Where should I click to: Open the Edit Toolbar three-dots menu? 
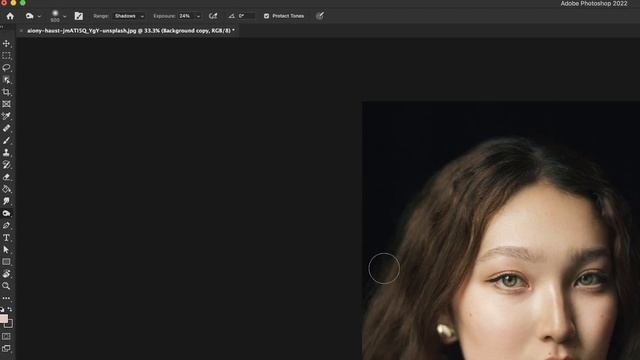click(6, 298)
